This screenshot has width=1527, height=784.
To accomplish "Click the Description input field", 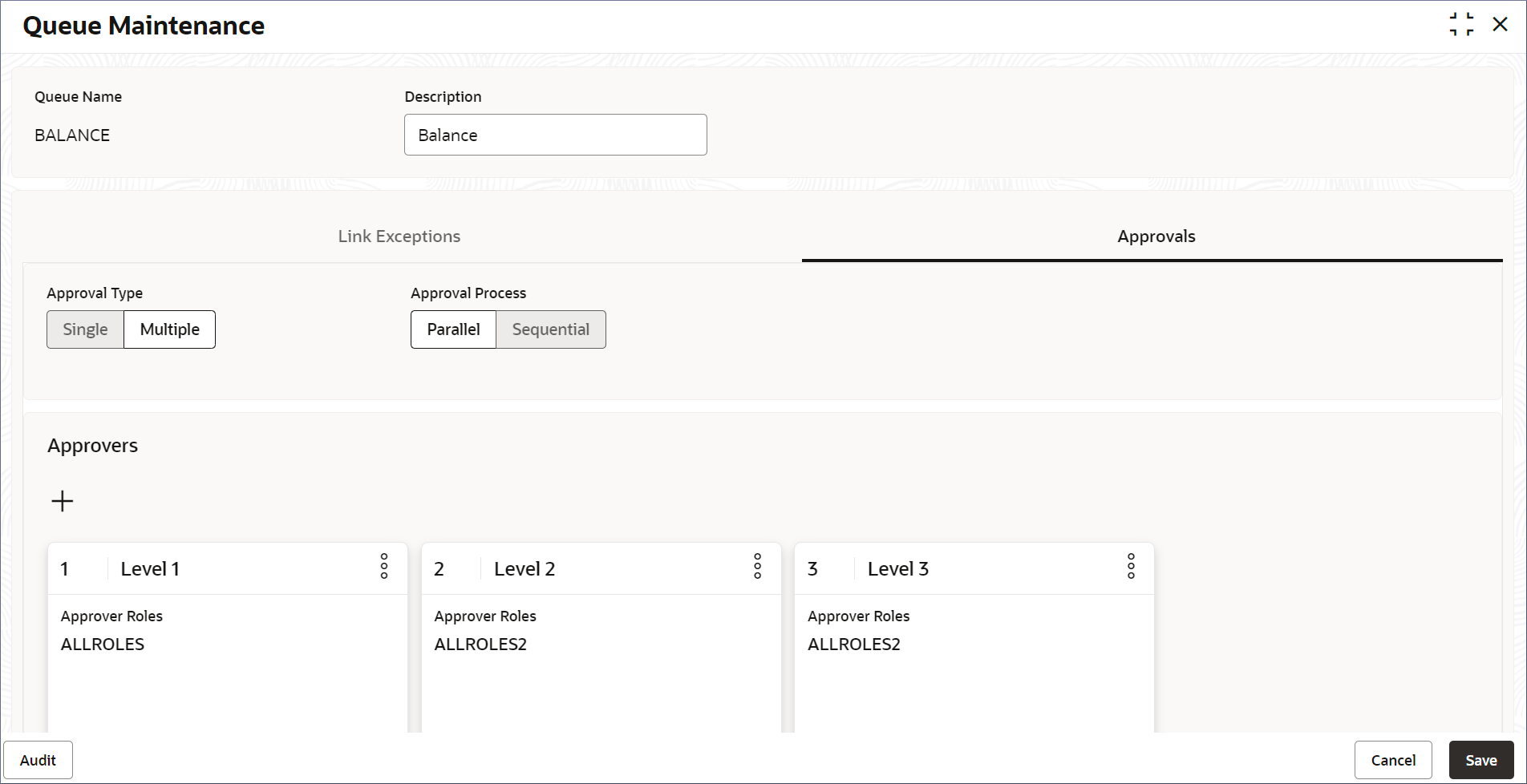I will [555, 135].
